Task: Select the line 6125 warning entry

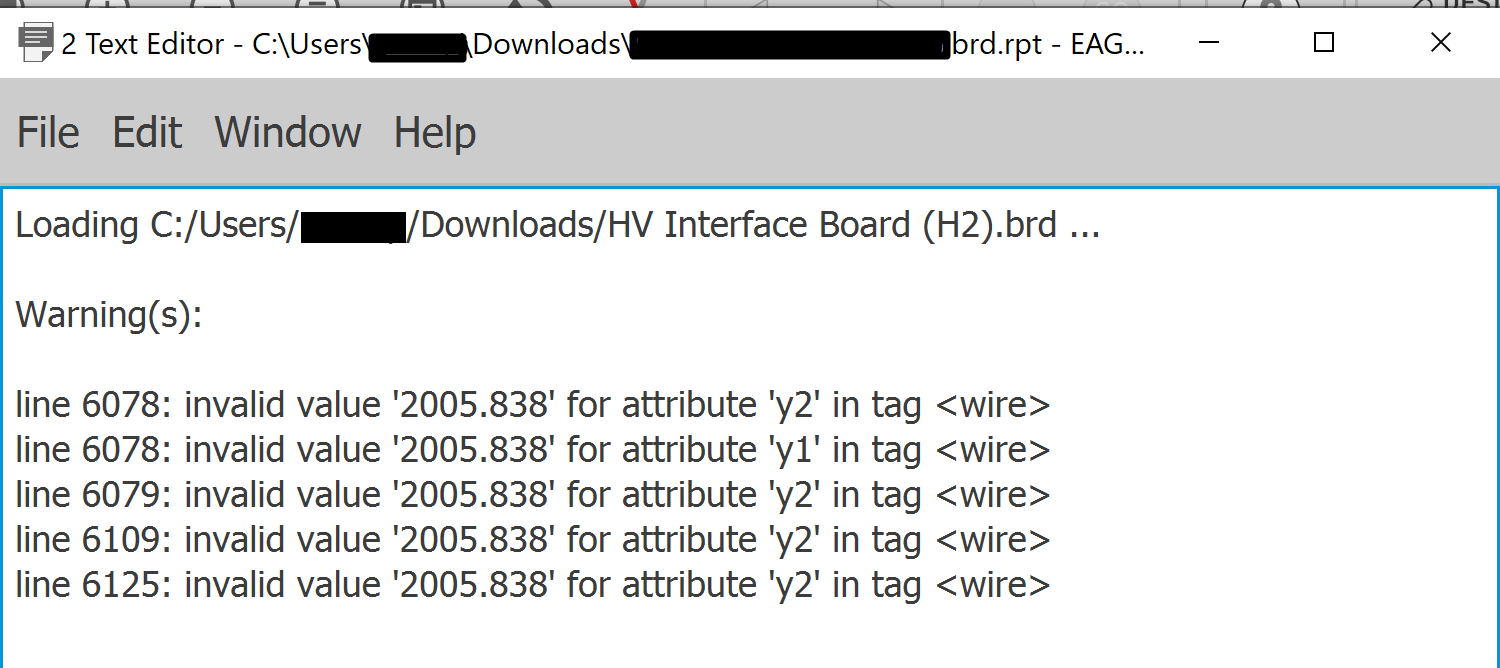Action: [533, 586]
